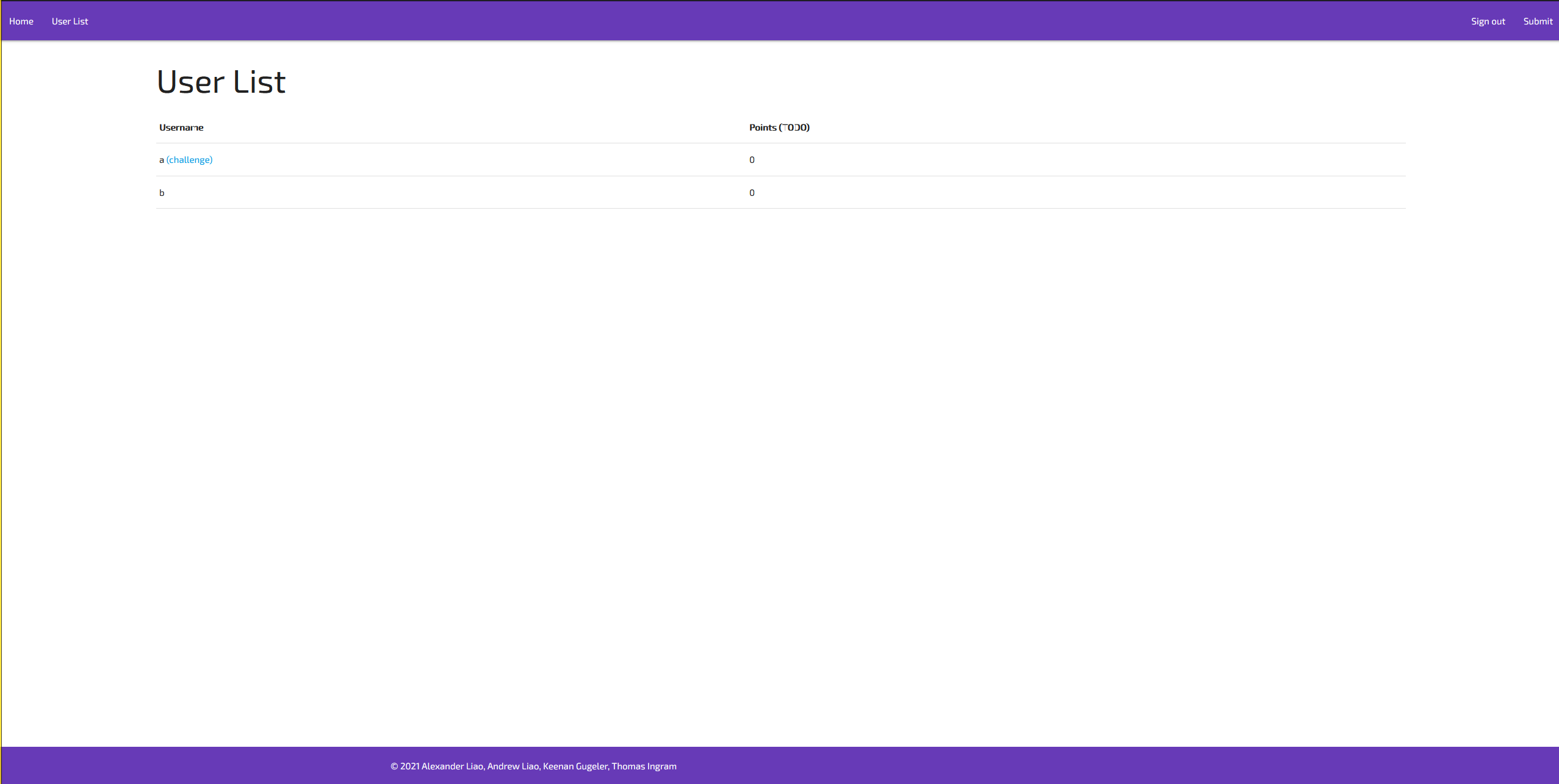Click the points value for user a
Image resolution: width=1559 pixels, height=784 pixels.
coord(752,160)
